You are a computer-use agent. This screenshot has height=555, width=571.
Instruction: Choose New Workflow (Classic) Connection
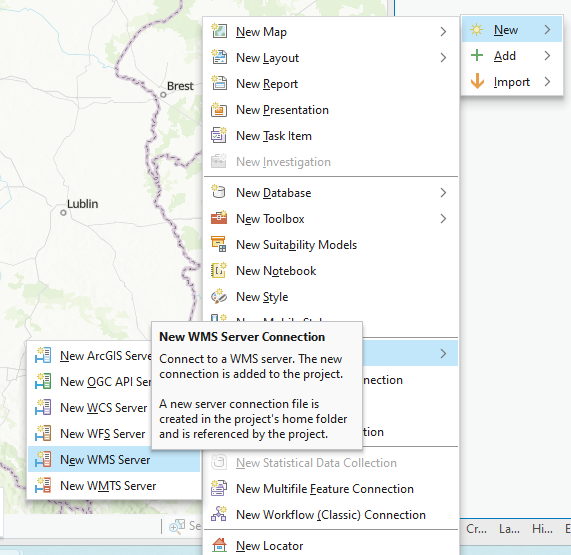(x=331, y=515)
